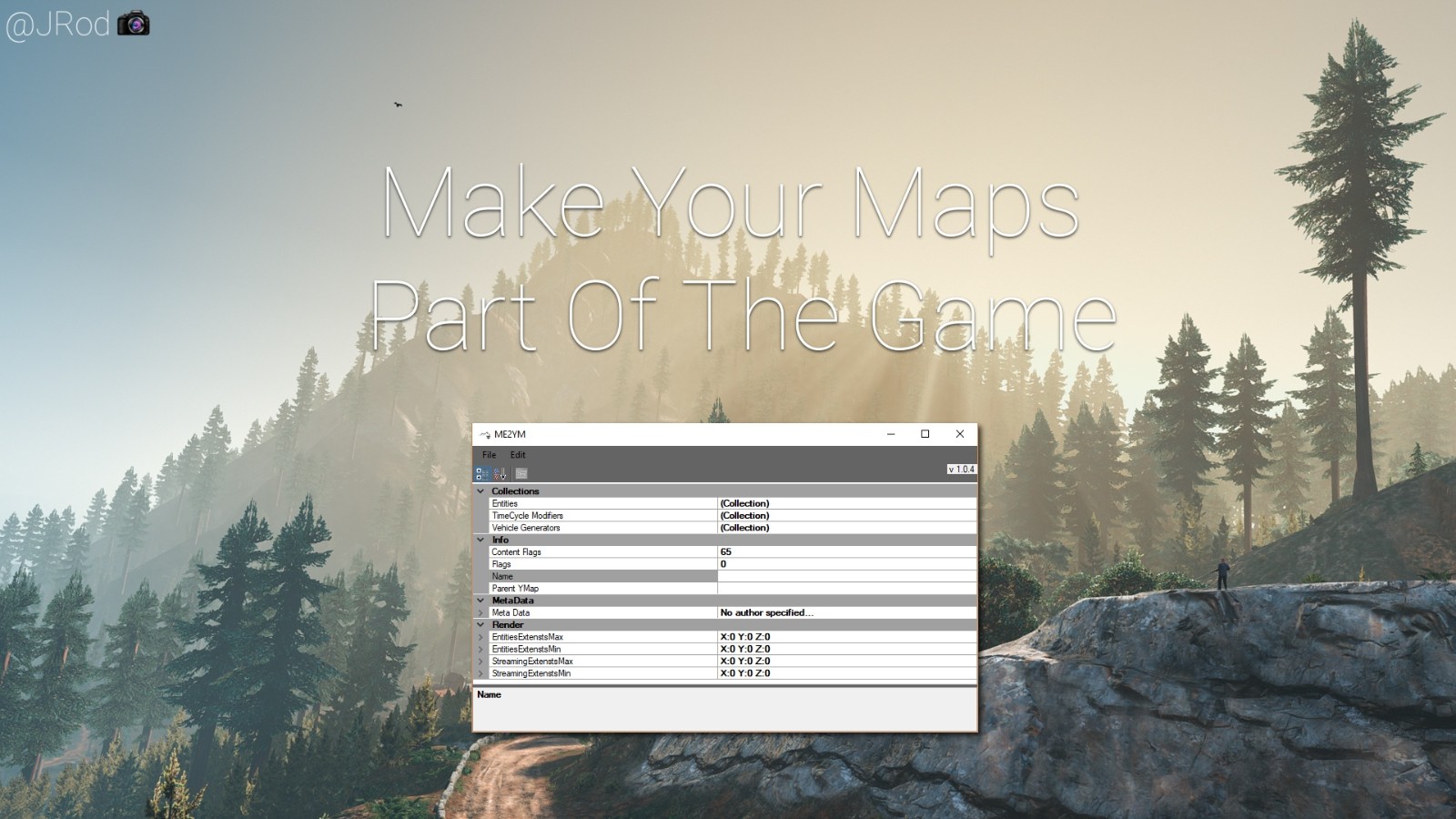Switch to Categorized view in property grid
This screenshot has width=1456, height=819.
pyautogui.click(x=482, y=473)
